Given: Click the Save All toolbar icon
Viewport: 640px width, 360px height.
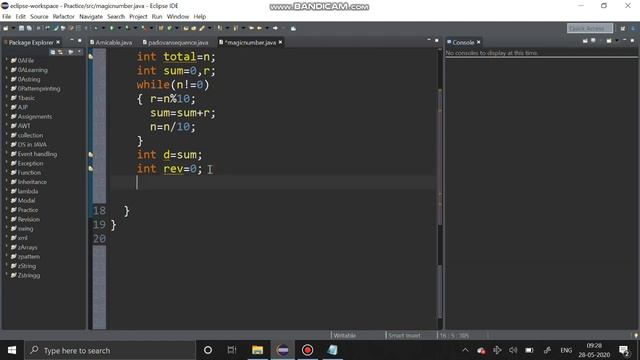Looking at the screenshot, I should [x=29, y=28].
